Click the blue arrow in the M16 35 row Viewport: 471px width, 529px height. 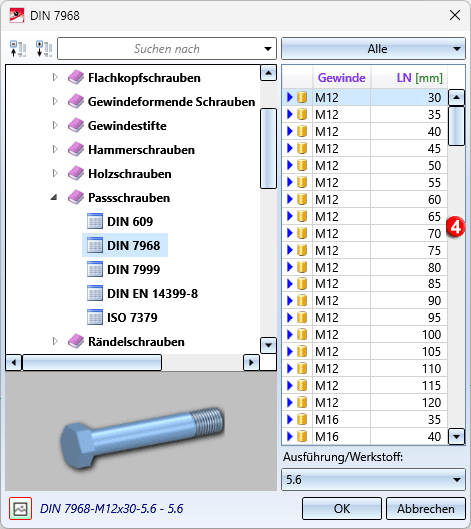(289, 419)
